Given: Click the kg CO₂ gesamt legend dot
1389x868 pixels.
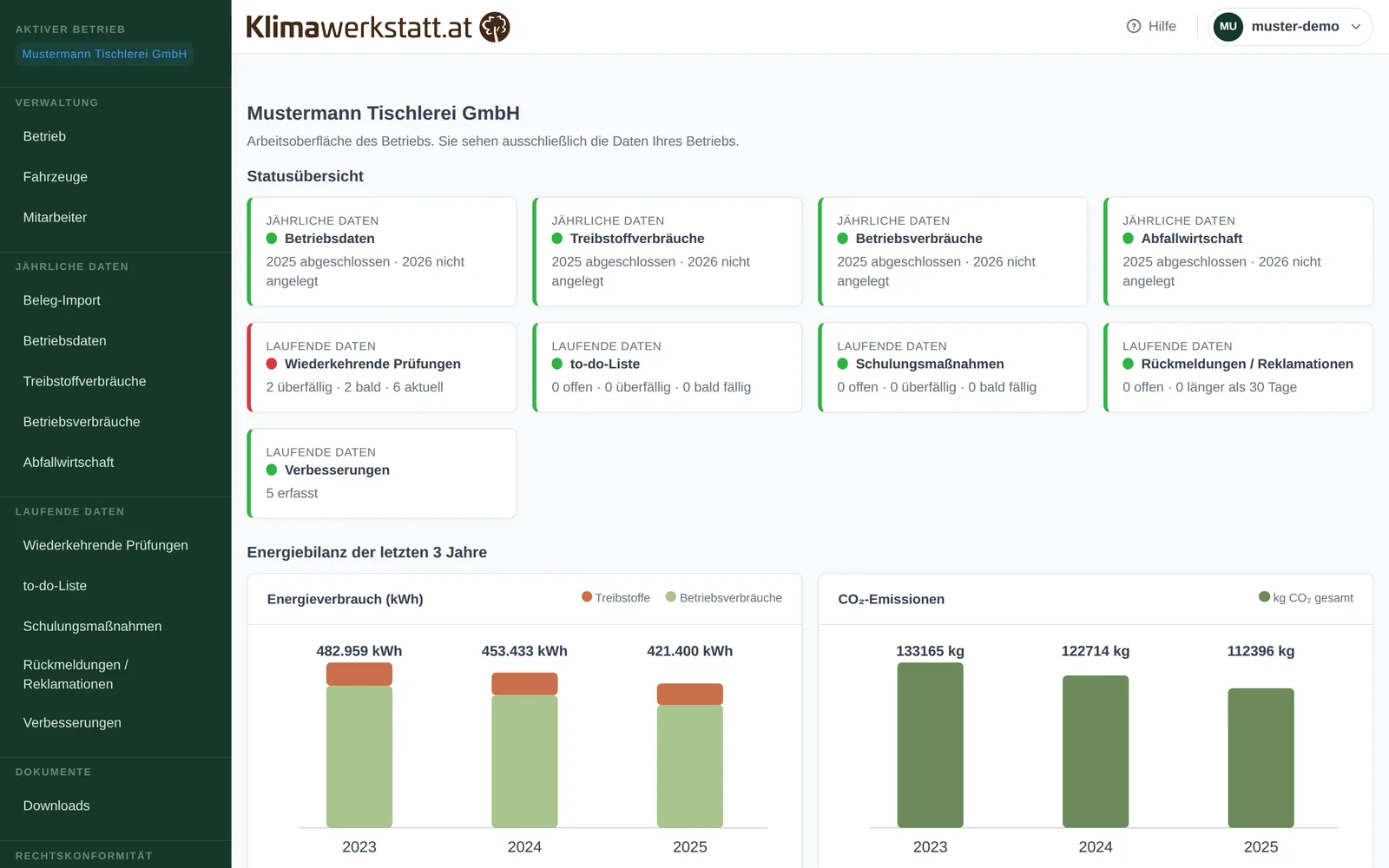Looking at the screenshot, I should (1264, 597).
